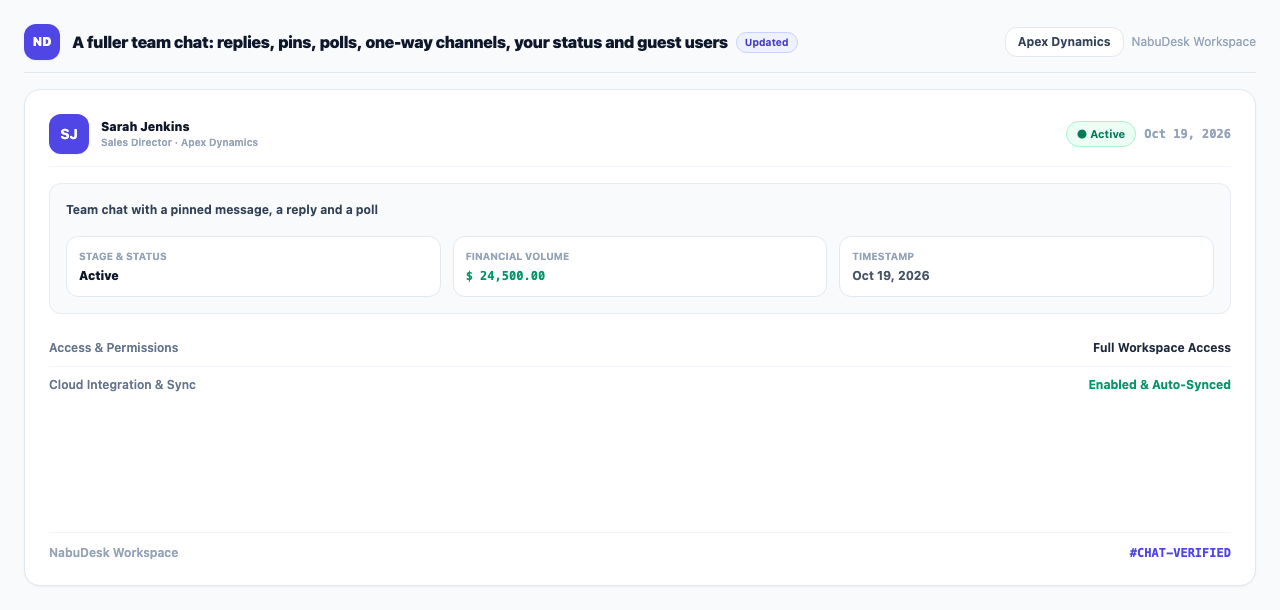Click the green Active status badge
Screen dimensions: 1280x610
pyautogui.click(x=1101, y=134)
